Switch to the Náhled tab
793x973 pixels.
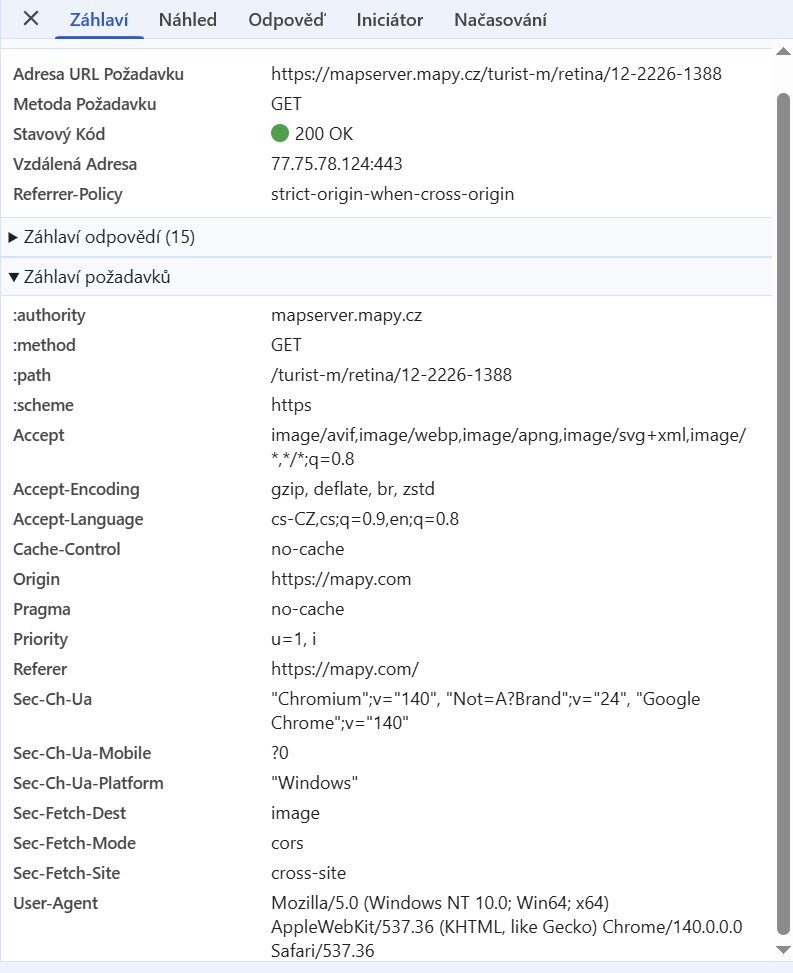point(187,20)
